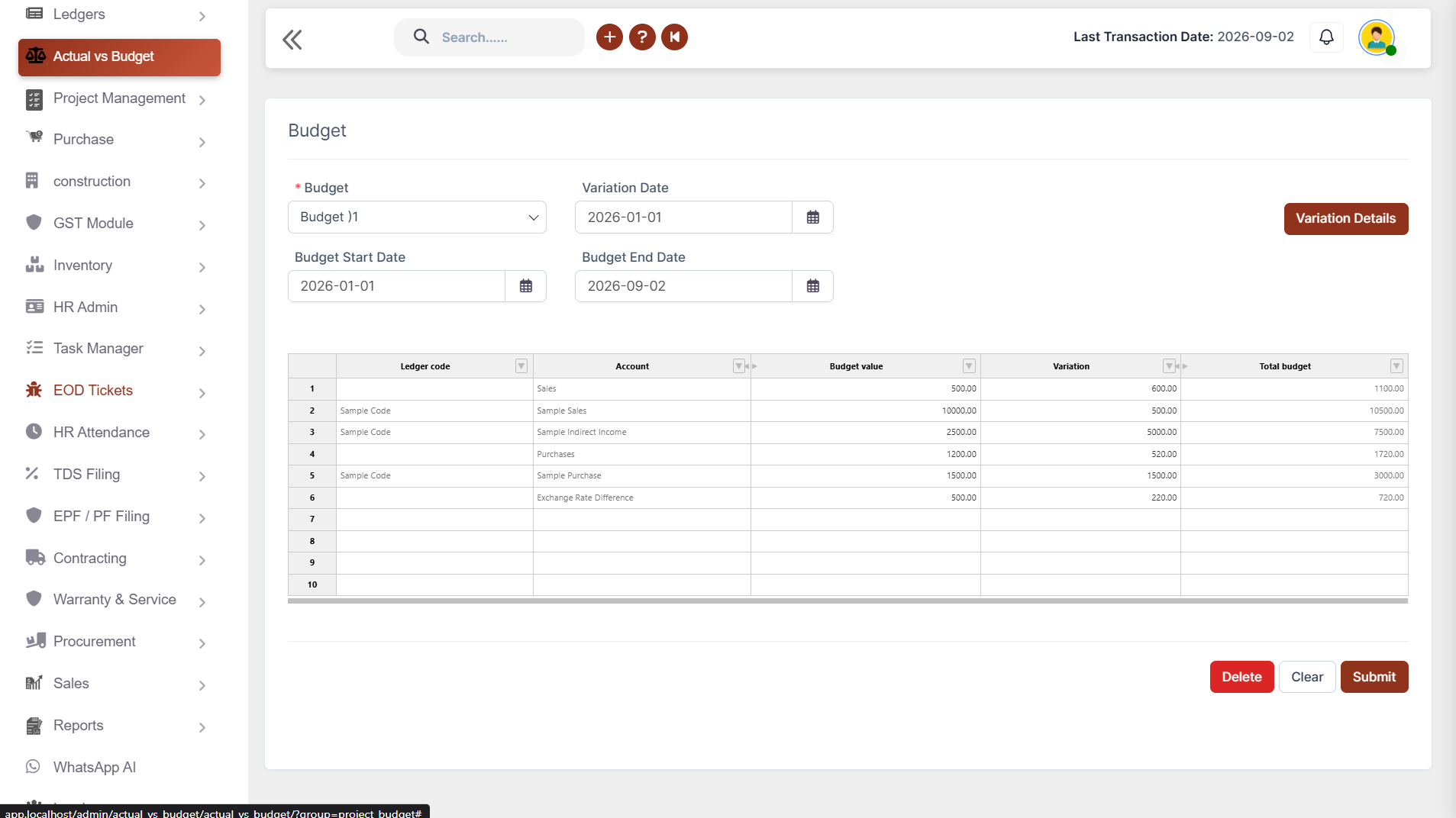Viewport: 1456px width, 818px height.
Task: Click Budget Start Date input field
Action: click(396, 286)
